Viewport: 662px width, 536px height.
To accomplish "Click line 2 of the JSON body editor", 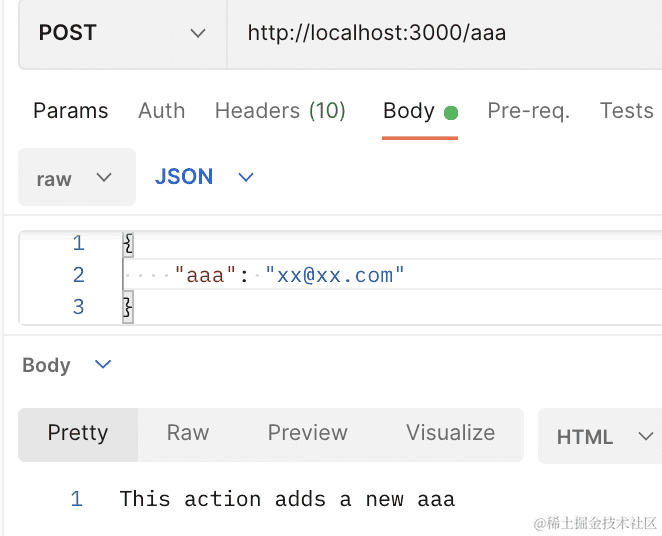I will (x=290, y=275).
